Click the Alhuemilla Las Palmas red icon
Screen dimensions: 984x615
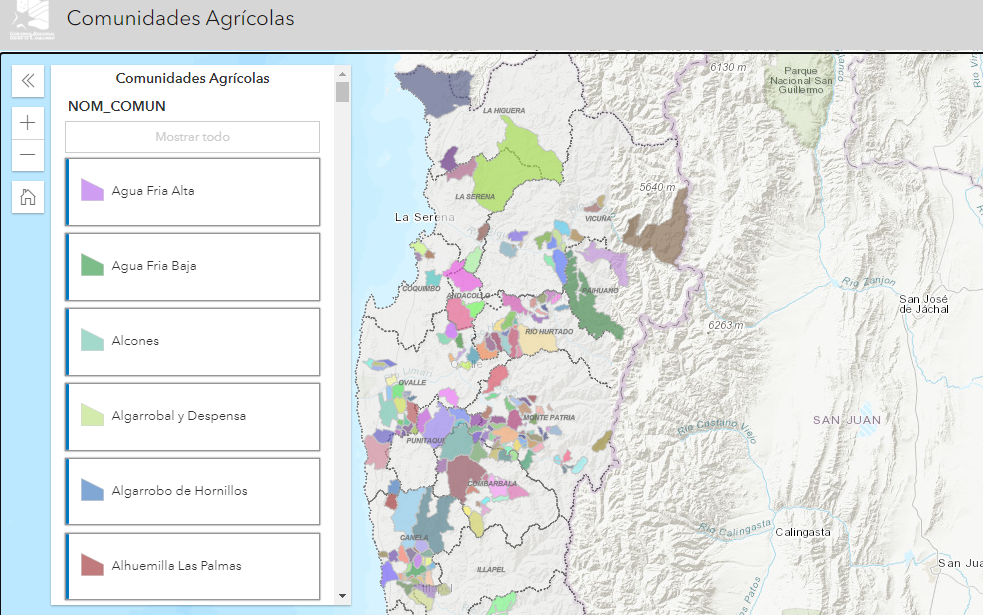pyautogui.click(x=92, y=565)
